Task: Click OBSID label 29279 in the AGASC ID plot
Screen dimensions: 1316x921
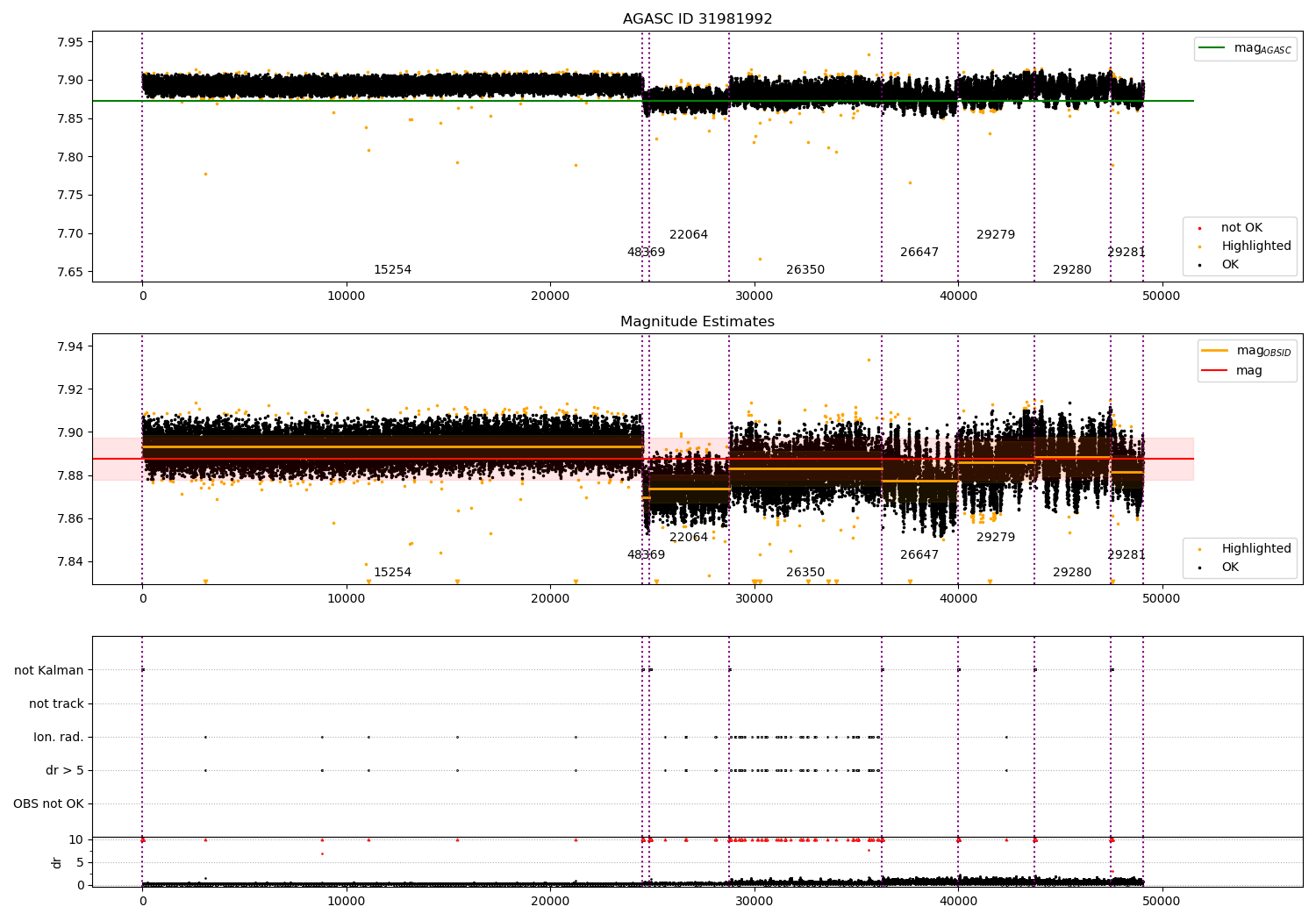Action: coord(996,235)
